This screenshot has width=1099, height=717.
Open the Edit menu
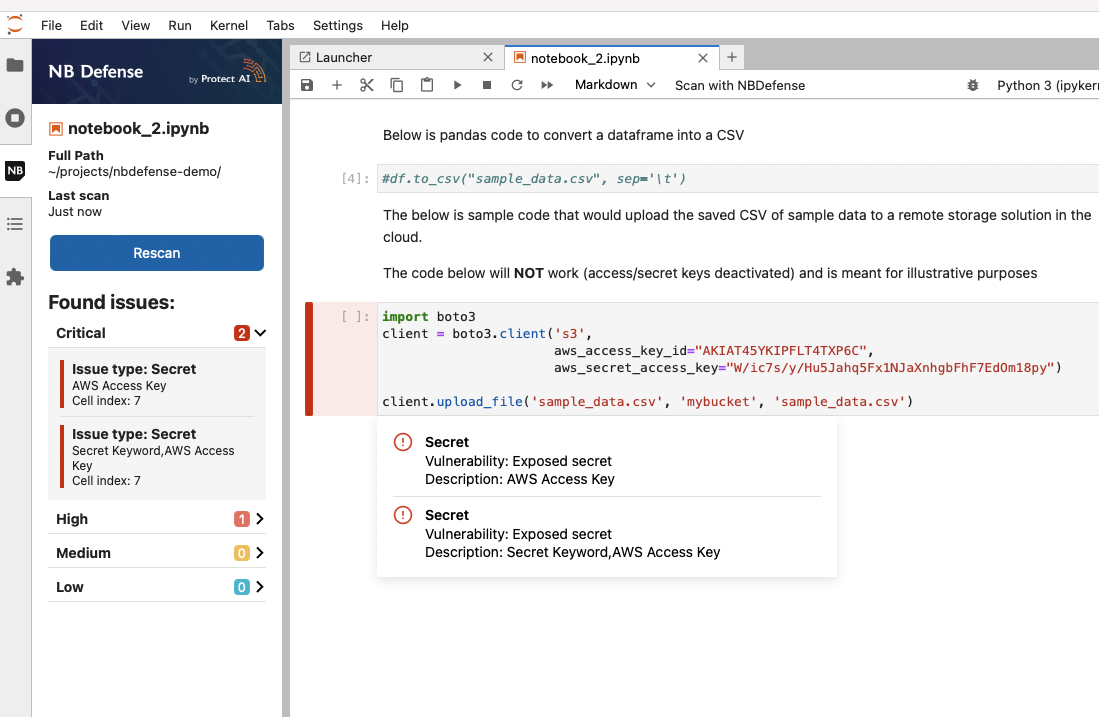coord(91,25)
